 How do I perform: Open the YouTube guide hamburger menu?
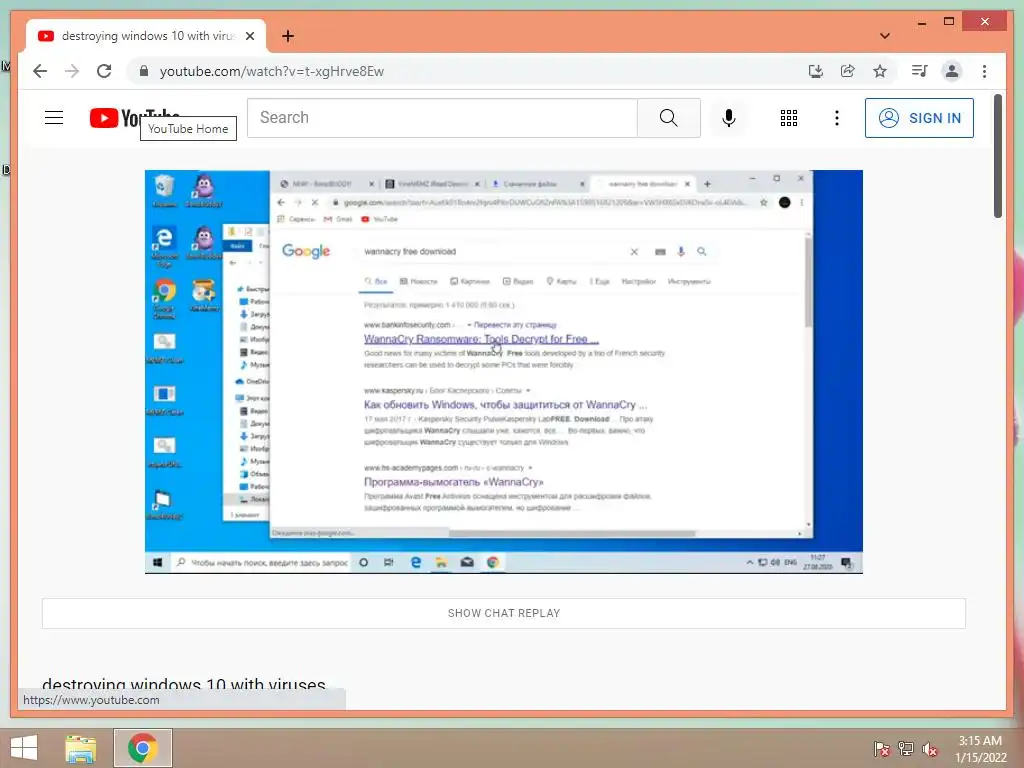54,118
